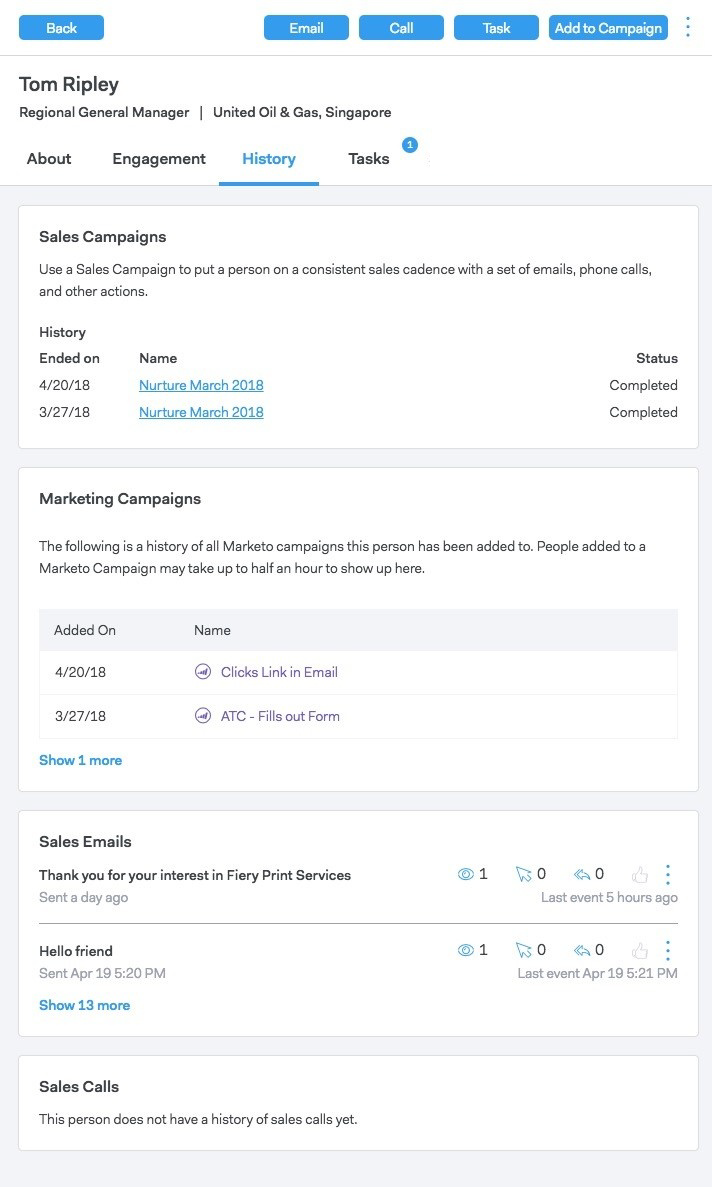Click the Marketo icon beside ATC - Fills out Form
Image resolution: width=712 pixels, height=1187 pixels.
(x=203, y=716)
